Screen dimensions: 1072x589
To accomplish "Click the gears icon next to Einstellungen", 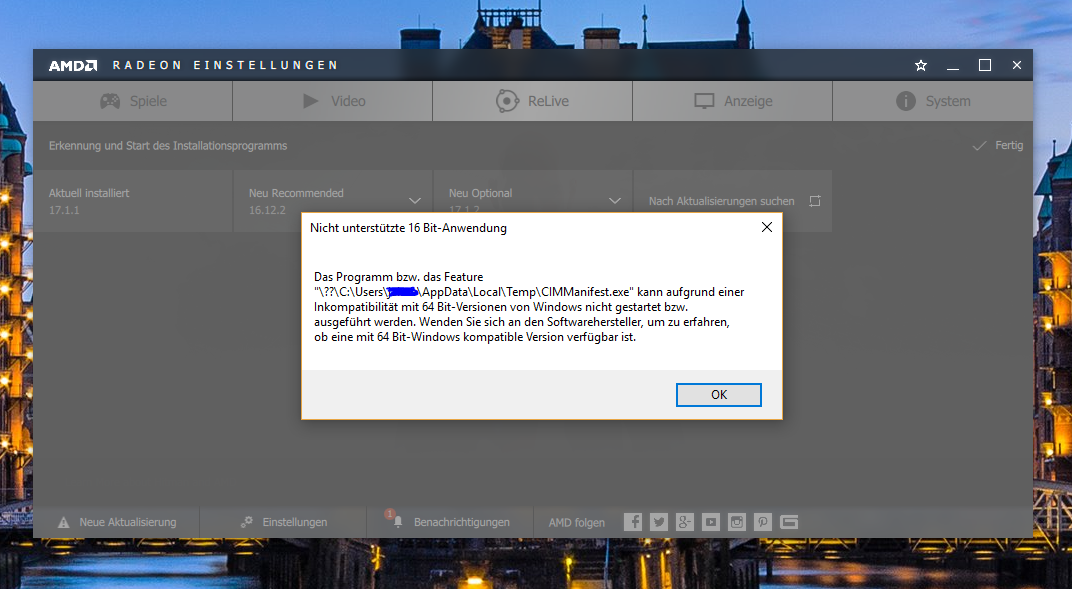I will pos(247,522).
